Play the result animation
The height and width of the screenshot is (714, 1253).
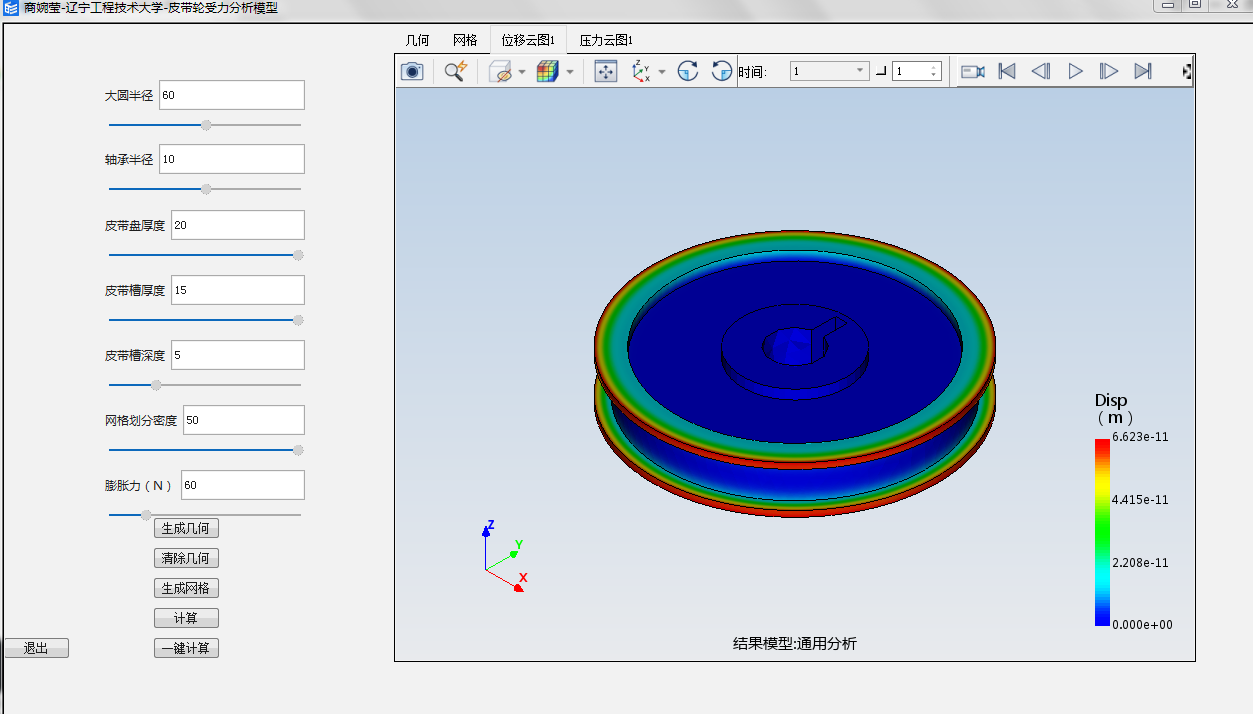tap(1075, 71)
